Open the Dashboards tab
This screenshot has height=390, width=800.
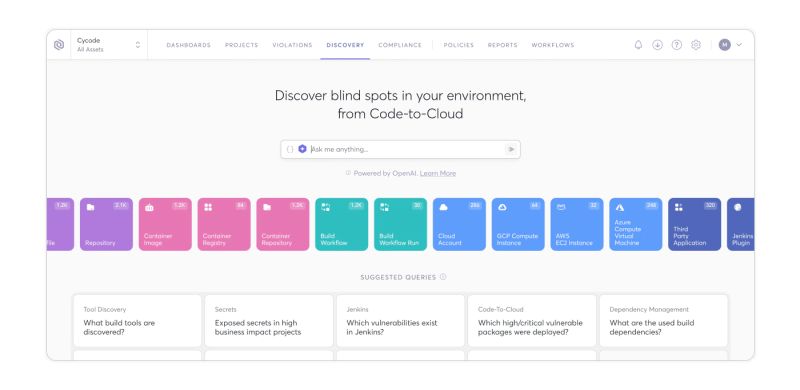pos(188,45)
